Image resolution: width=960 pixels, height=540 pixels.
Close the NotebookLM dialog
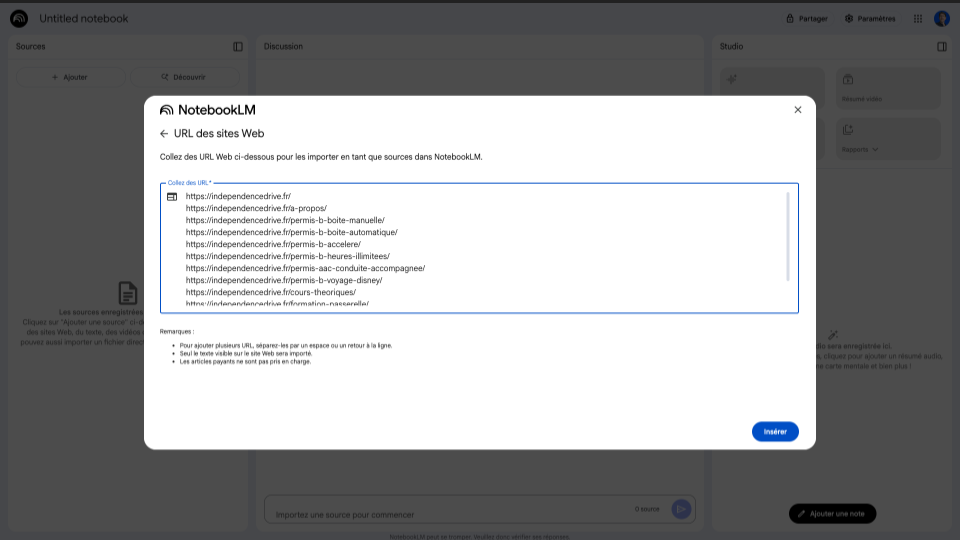(x=797, y=110)
